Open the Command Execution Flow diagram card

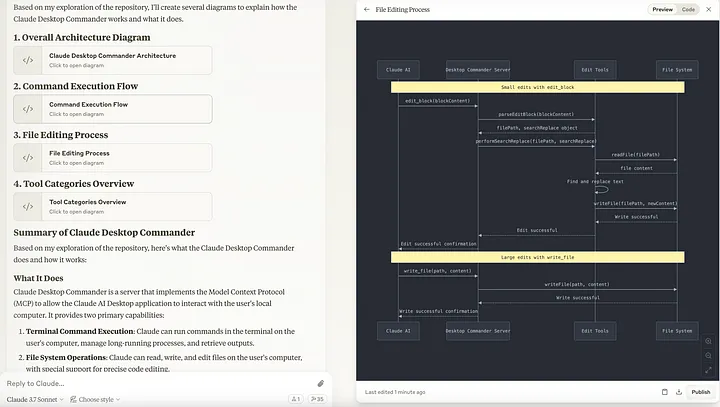click(112, 109)
